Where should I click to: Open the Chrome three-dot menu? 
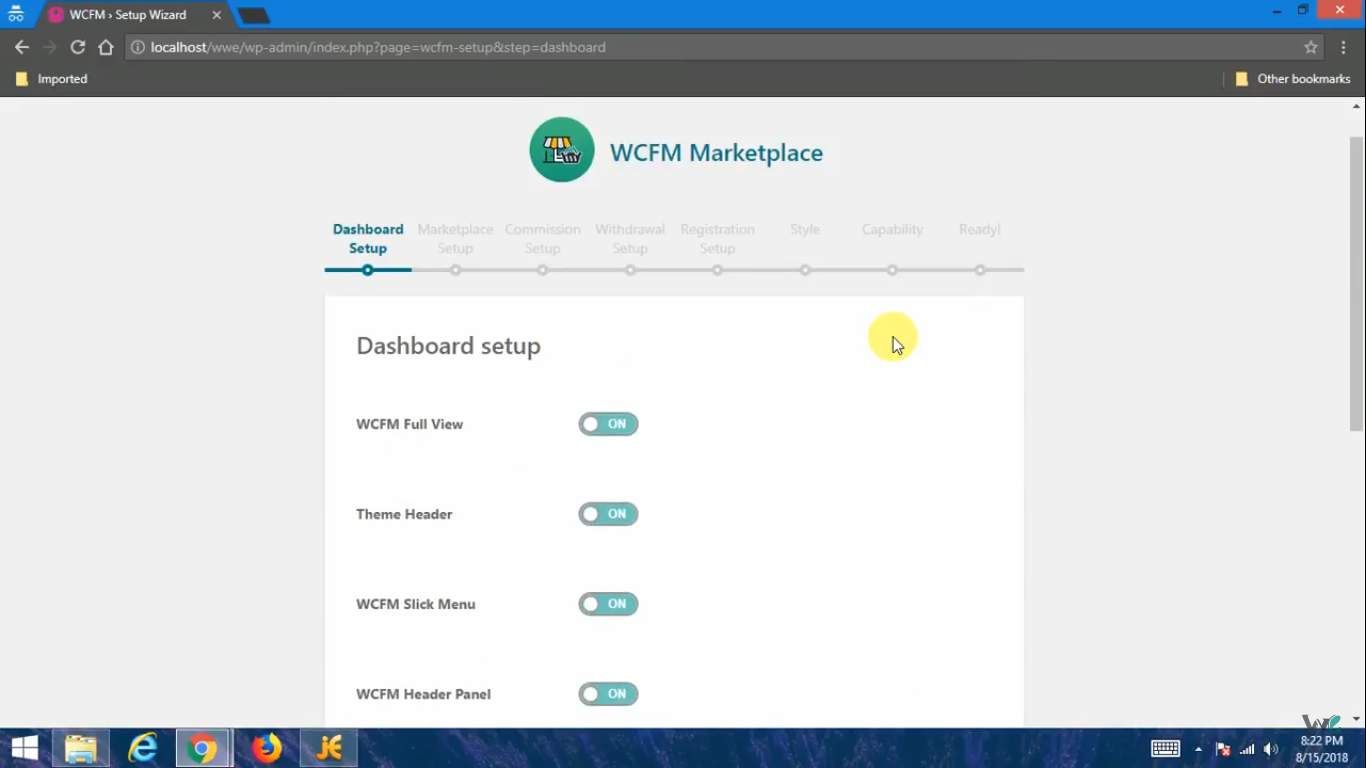(1342, 47)
